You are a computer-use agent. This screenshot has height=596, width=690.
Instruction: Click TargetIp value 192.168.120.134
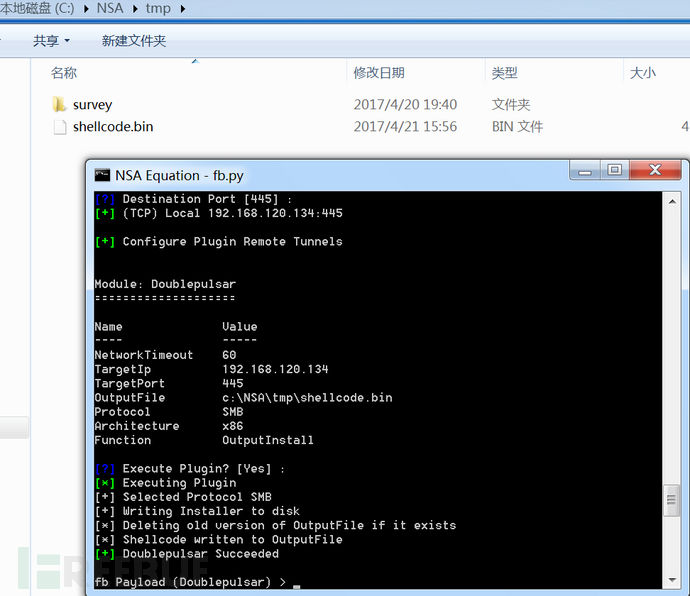(x=275, y=369)
